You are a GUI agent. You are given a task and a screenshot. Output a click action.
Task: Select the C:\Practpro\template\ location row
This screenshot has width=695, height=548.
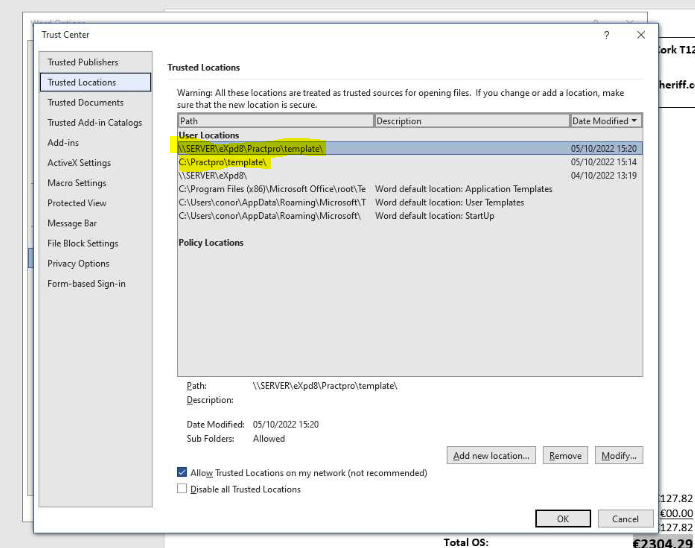click(x=223, y=162)
